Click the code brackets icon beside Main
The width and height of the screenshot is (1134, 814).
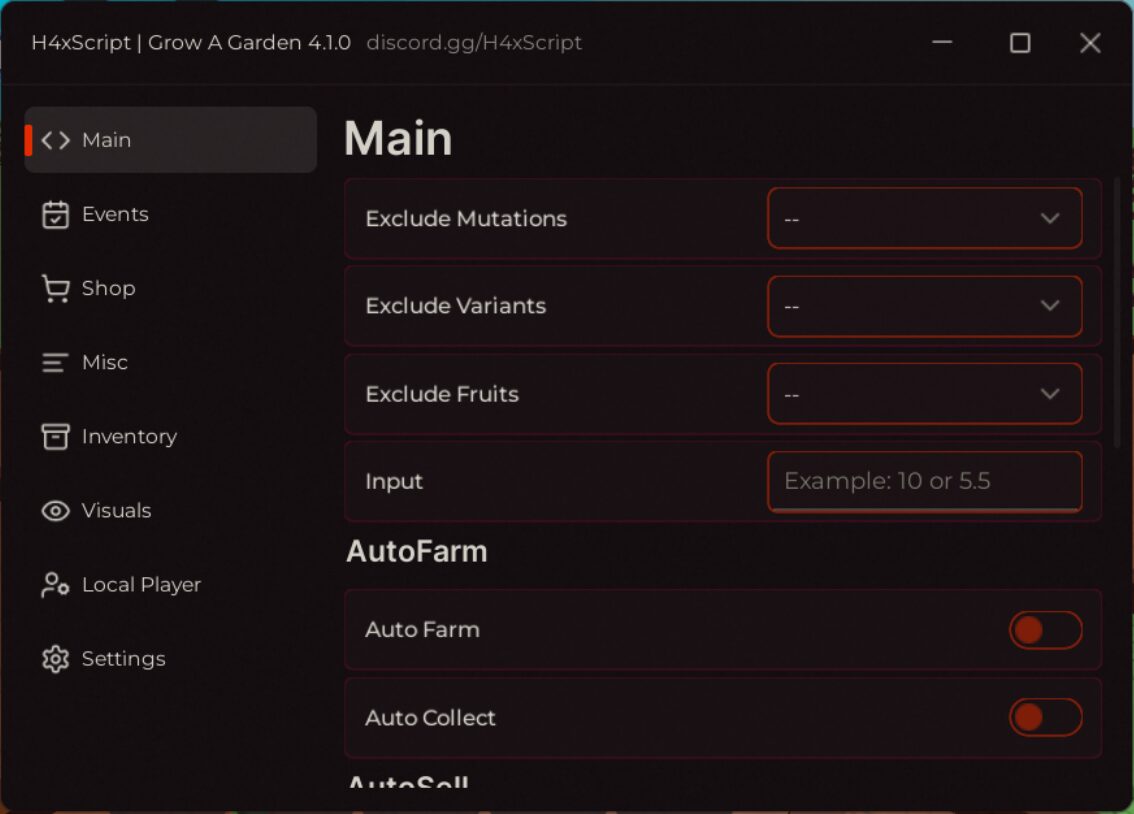click(56, 140)
